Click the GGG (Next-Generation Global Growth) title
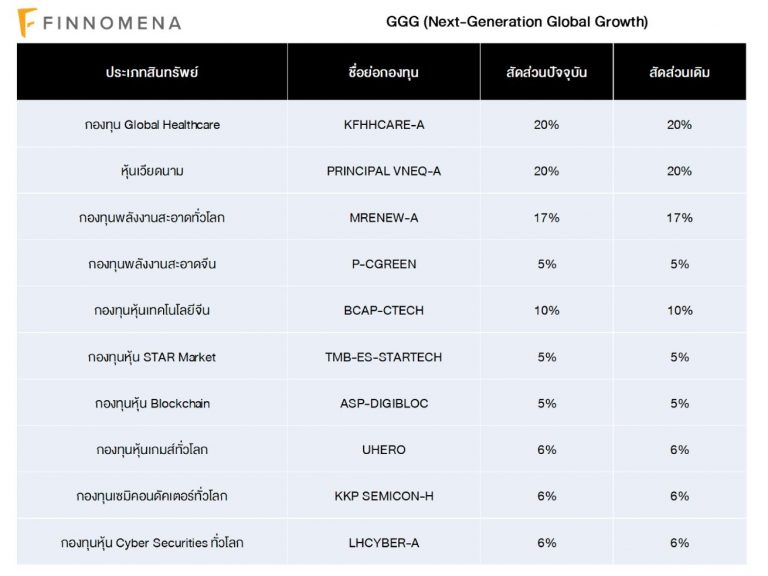 coord(517,22)
